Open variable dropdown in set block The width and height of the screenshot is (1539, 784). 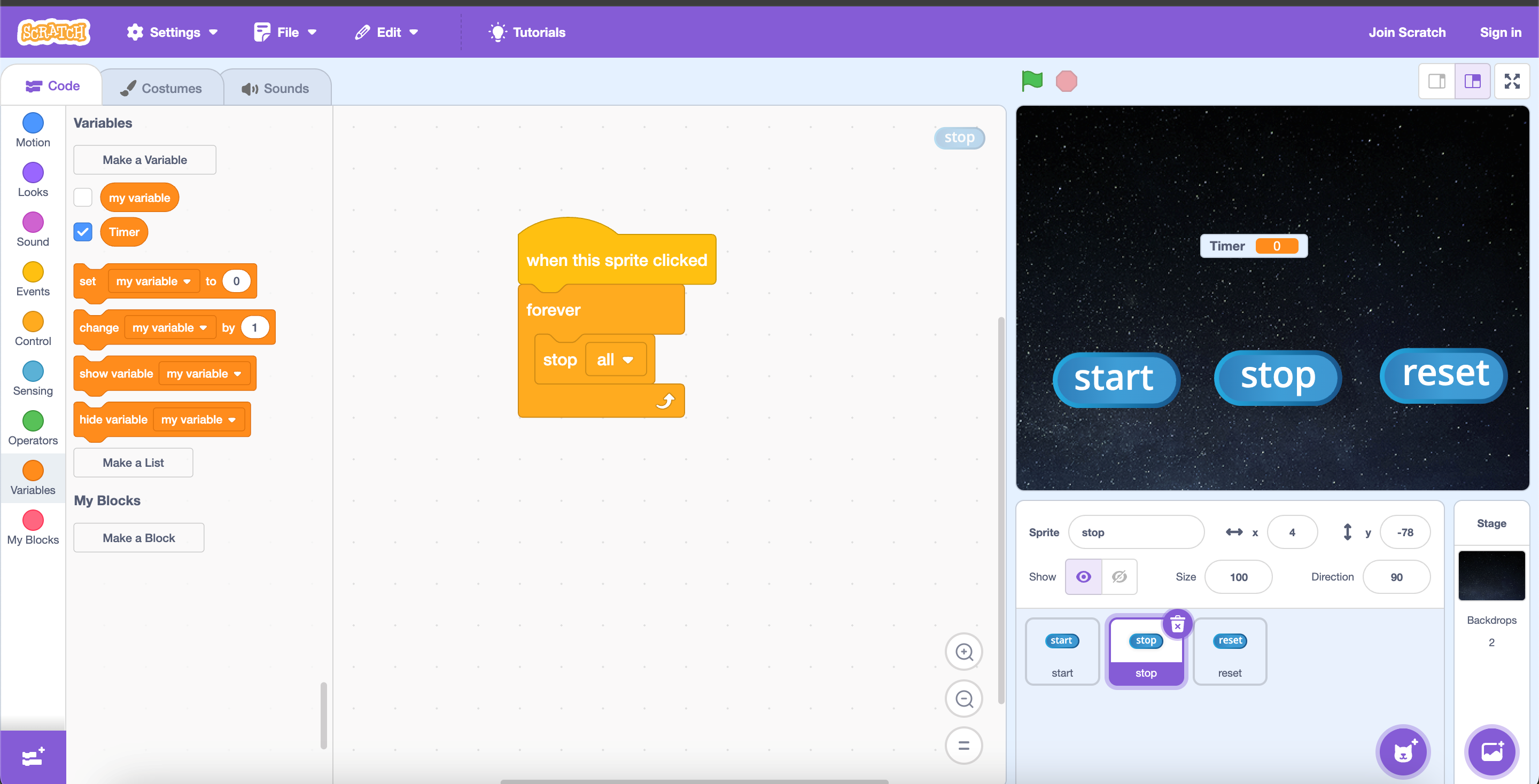coord(153,281)
